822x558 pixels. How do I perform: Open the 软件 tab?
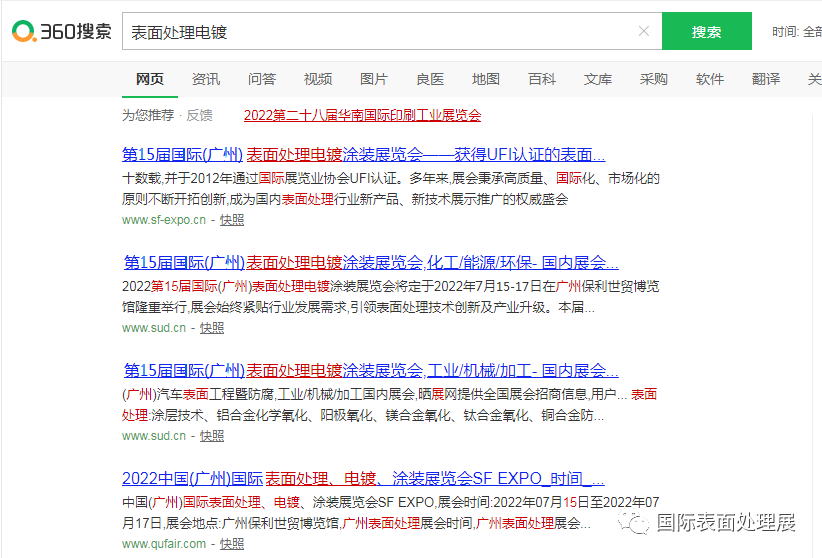tap(710, 79)
